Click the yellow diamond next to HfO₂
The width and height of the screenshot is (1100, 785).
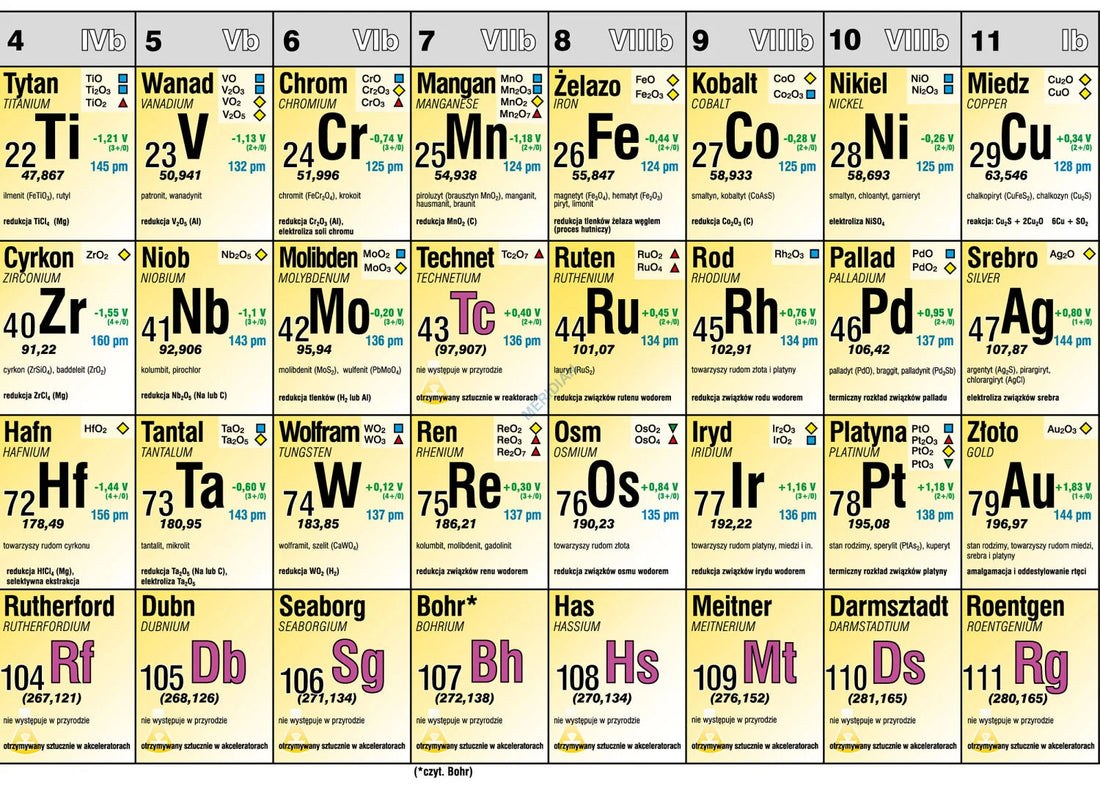click(123, 428)
